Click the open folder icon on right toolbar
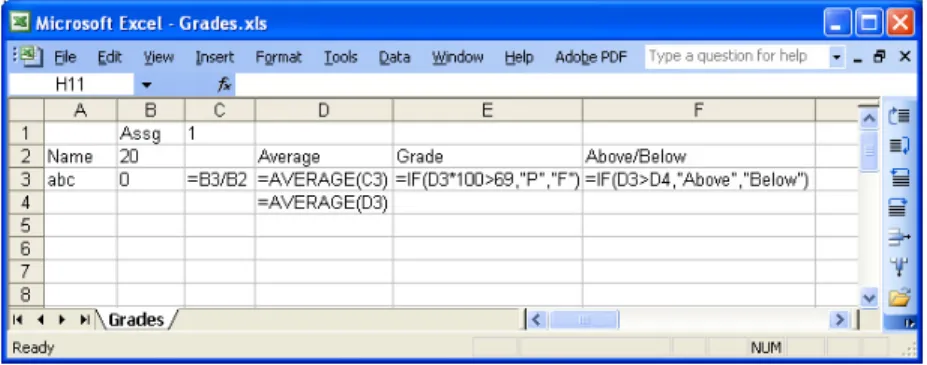 899,298
